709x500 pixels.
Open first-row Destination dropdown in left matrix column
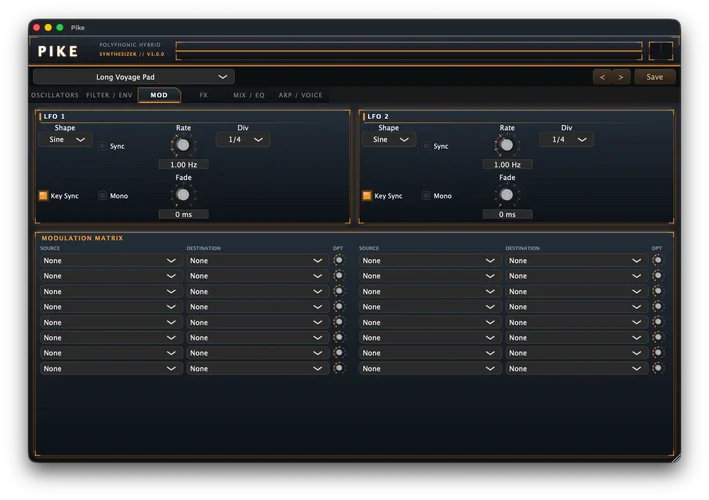click(x=258, y=261)
